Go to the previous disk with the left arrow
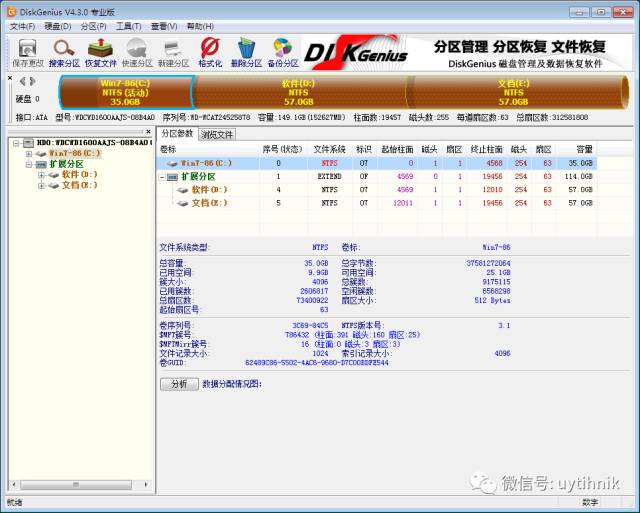This screenshot has width=640, height=513. point(23,81)
